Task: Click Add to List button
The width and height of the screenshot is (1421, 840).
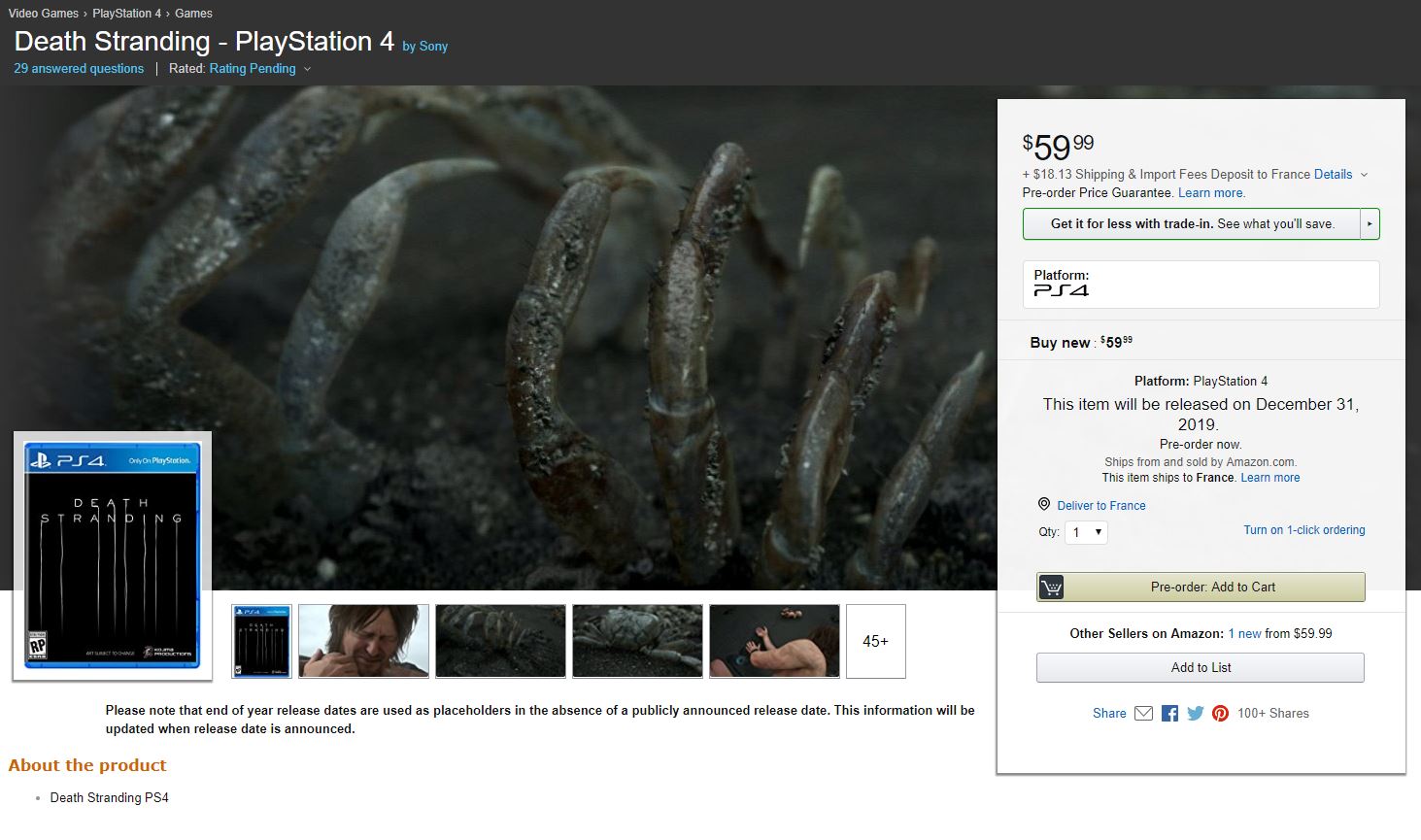Action: pos(1201,667)
